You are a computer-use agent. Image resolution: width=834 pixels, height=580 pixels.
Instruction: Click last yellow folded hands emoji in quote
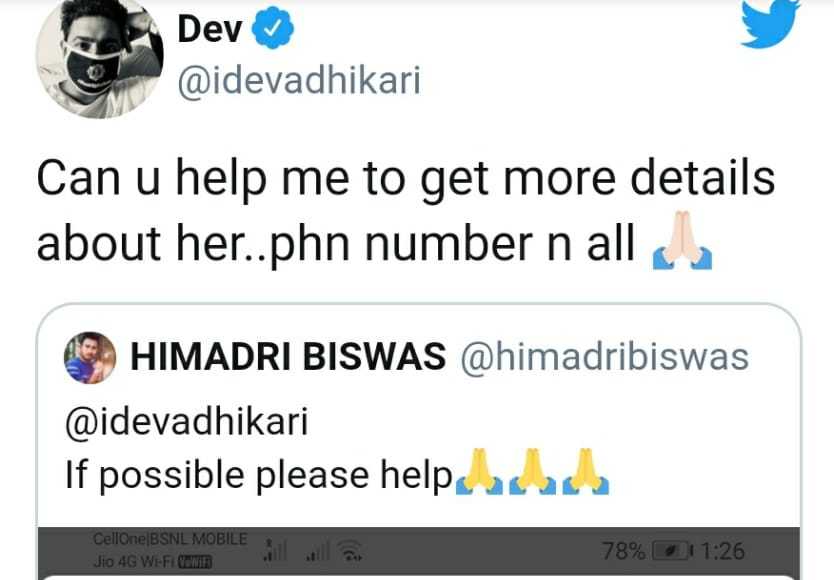coord(586,472)
